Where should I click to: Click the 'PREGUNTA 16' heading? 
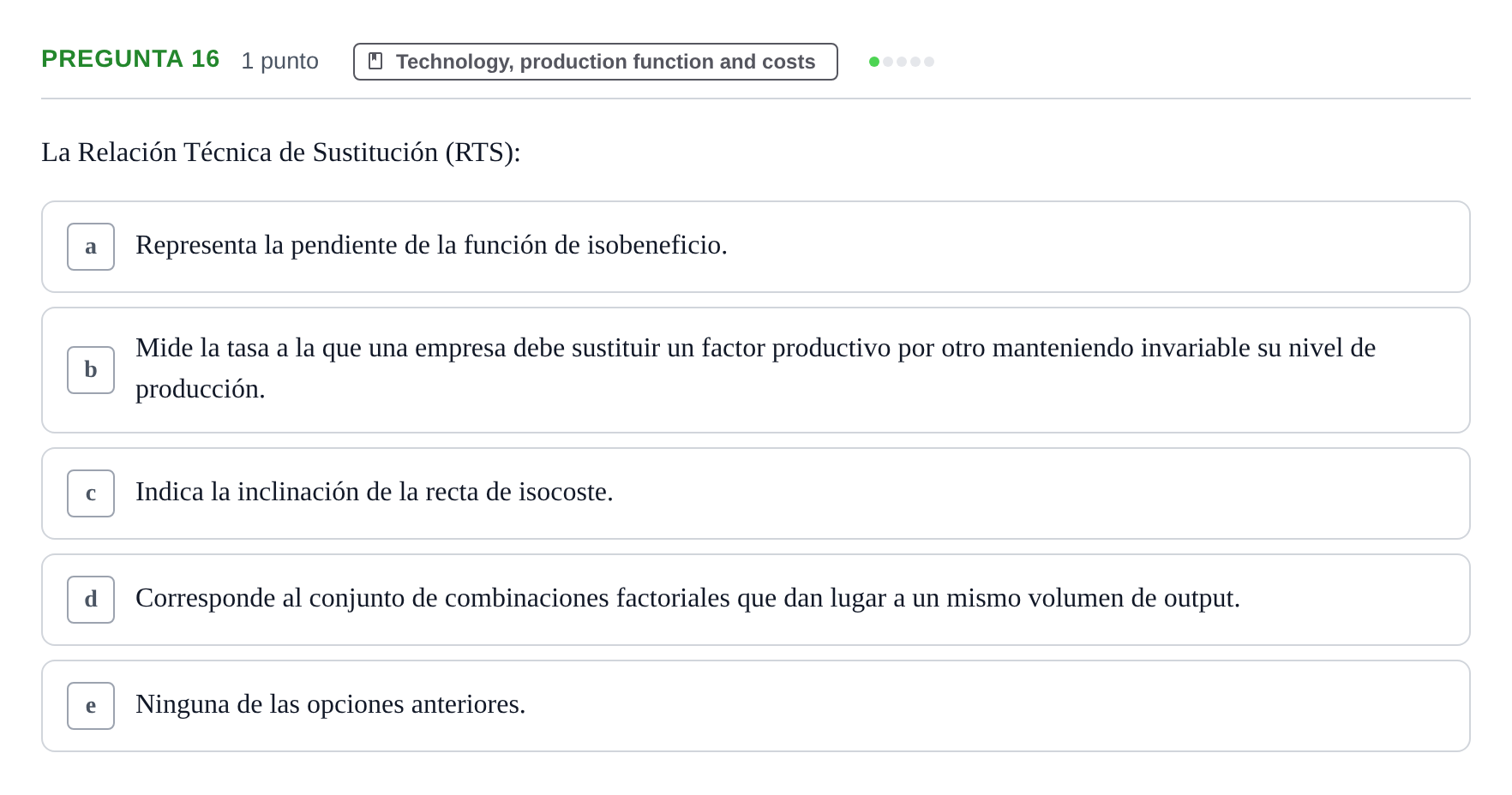pos(130,59)
